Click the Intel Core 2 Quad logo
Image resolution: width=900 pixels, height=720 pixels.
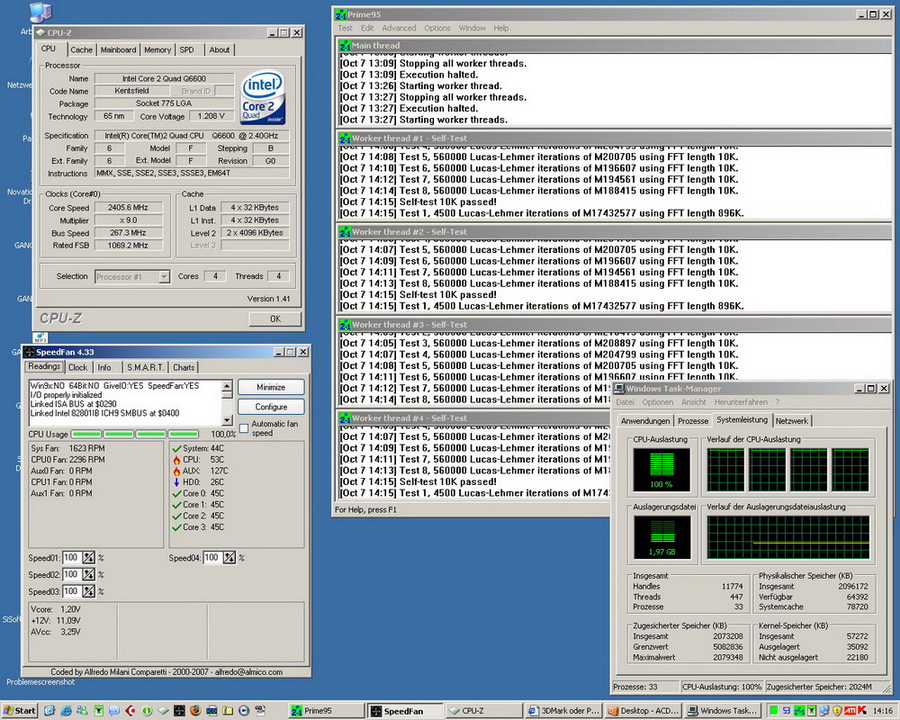264,97
